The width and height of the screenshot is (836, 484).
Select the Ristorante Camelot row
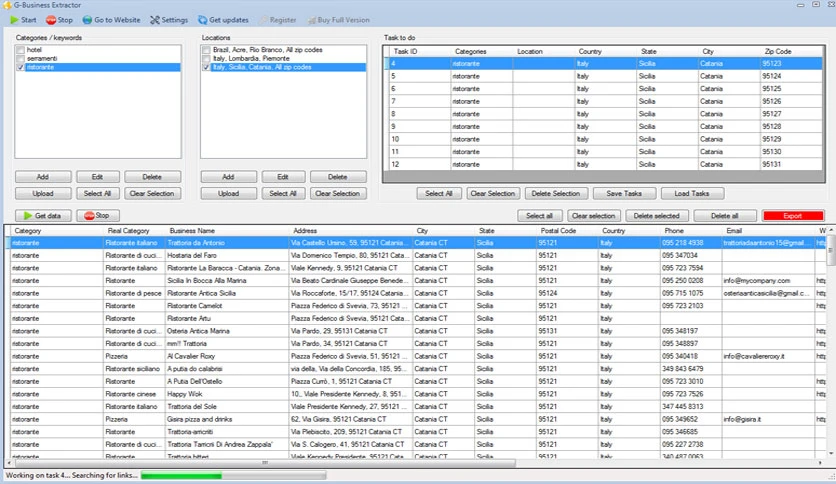click(x=417, y=306)
